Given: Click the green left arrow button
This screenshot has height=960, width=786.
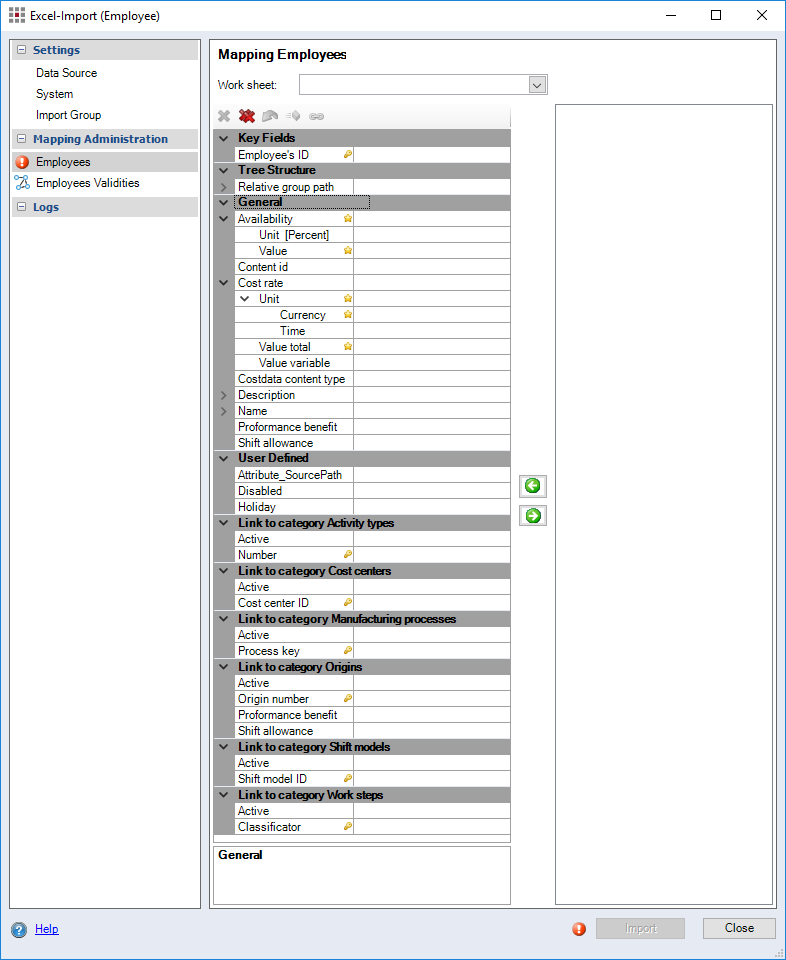Looking at the screenshot, I should 533,486.
